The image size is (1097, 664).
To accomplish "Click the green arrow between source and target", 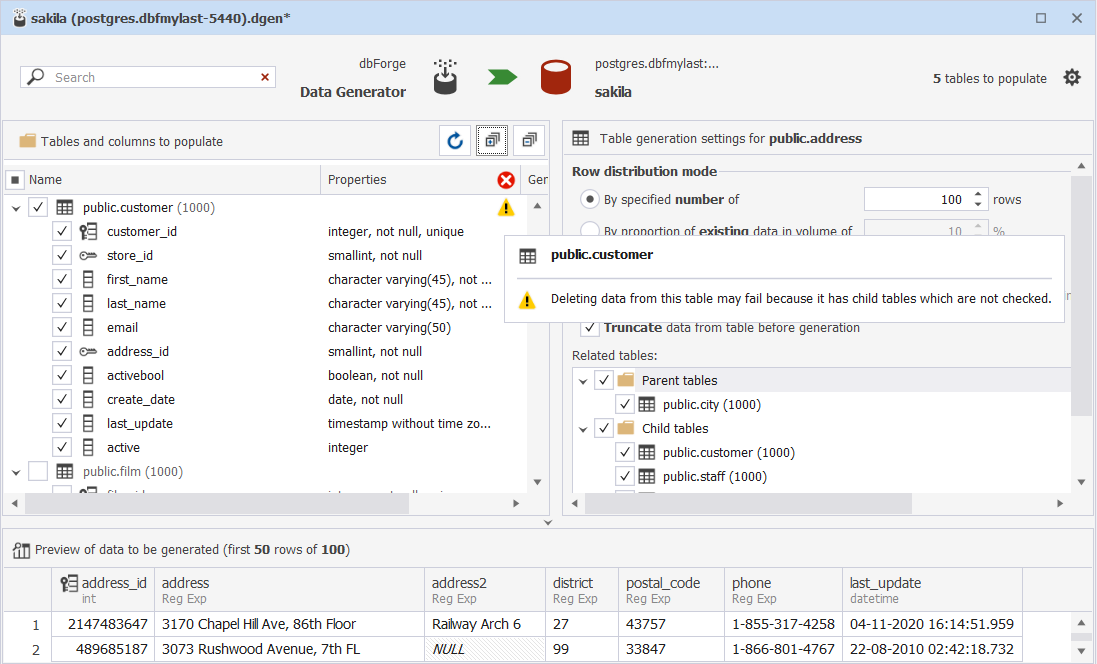I will click(x=502, y=77).
